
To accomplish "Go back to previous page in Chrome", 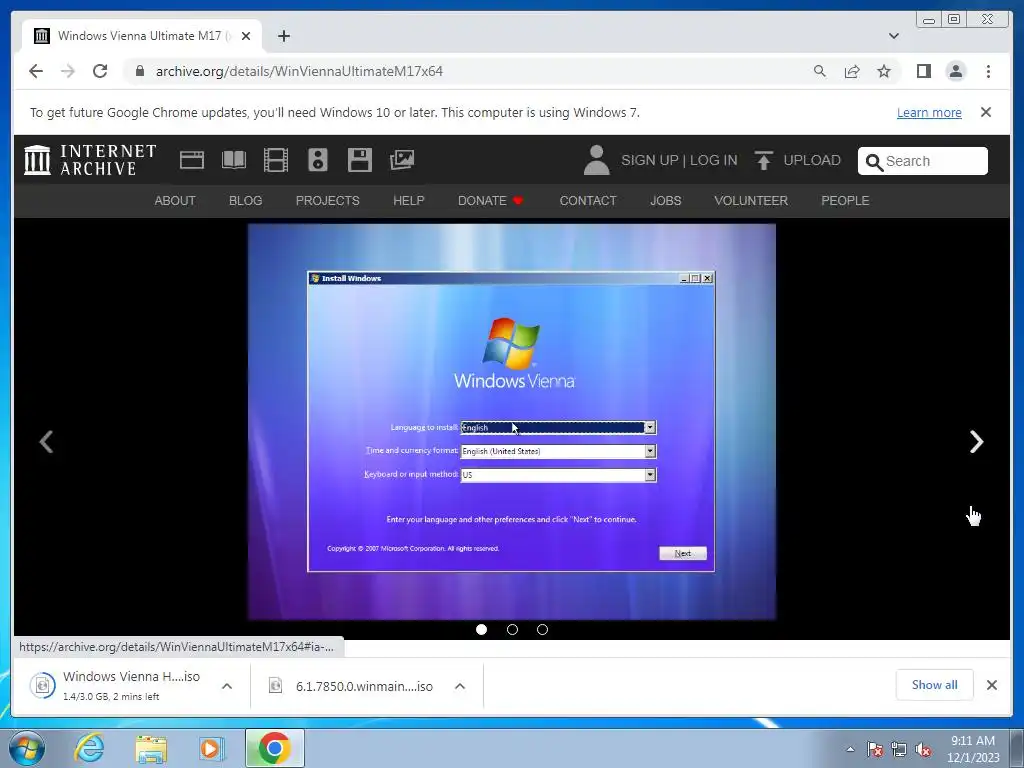I will 36,71.
